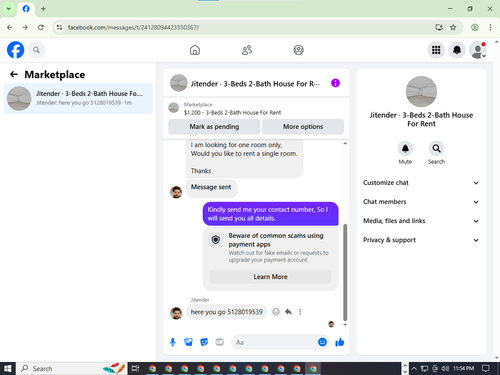This screenshot has width=500, height=375.
Task: Bookmark this page star icon
Action: [453, 27]
